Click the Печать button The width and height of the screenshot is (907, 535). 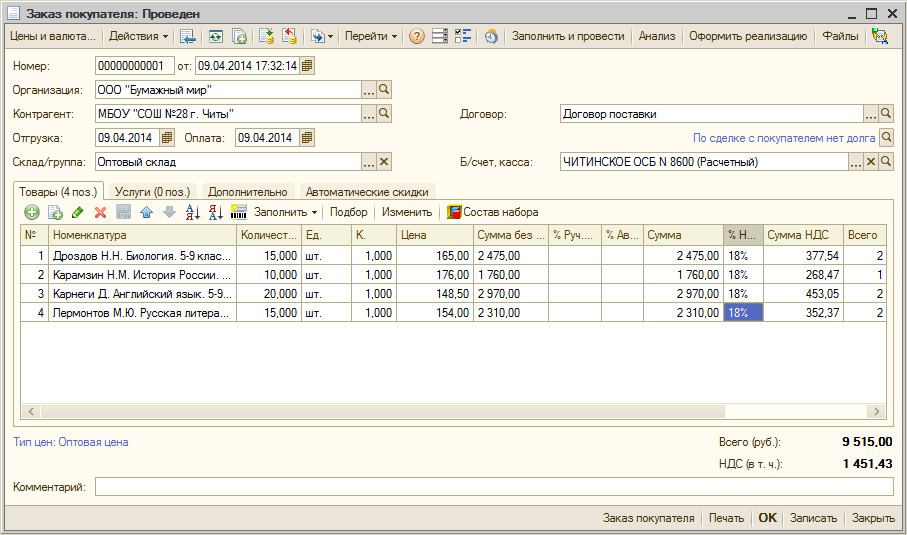[x=727, y=518]
